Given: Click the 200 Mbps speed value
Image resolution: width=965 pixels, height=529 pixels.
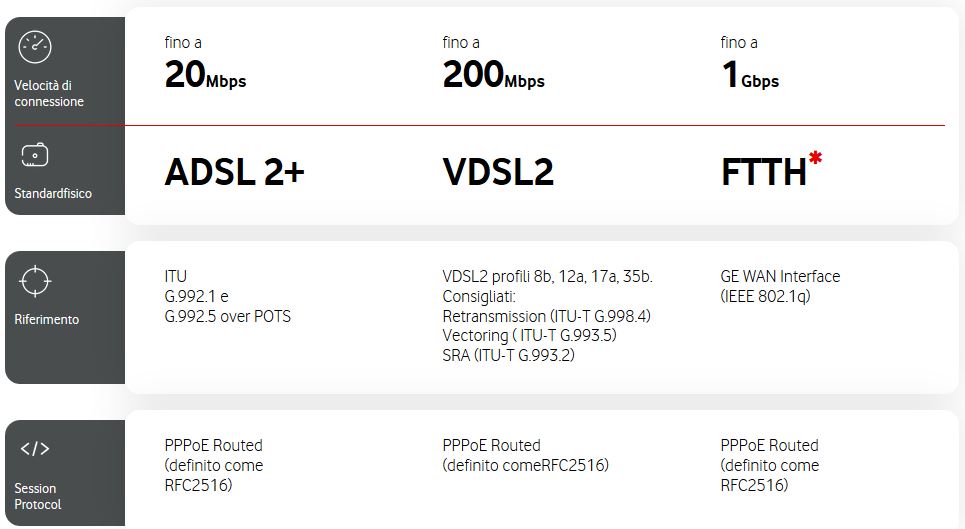Looking at the screenshot, I should click(x=493, y=76).
